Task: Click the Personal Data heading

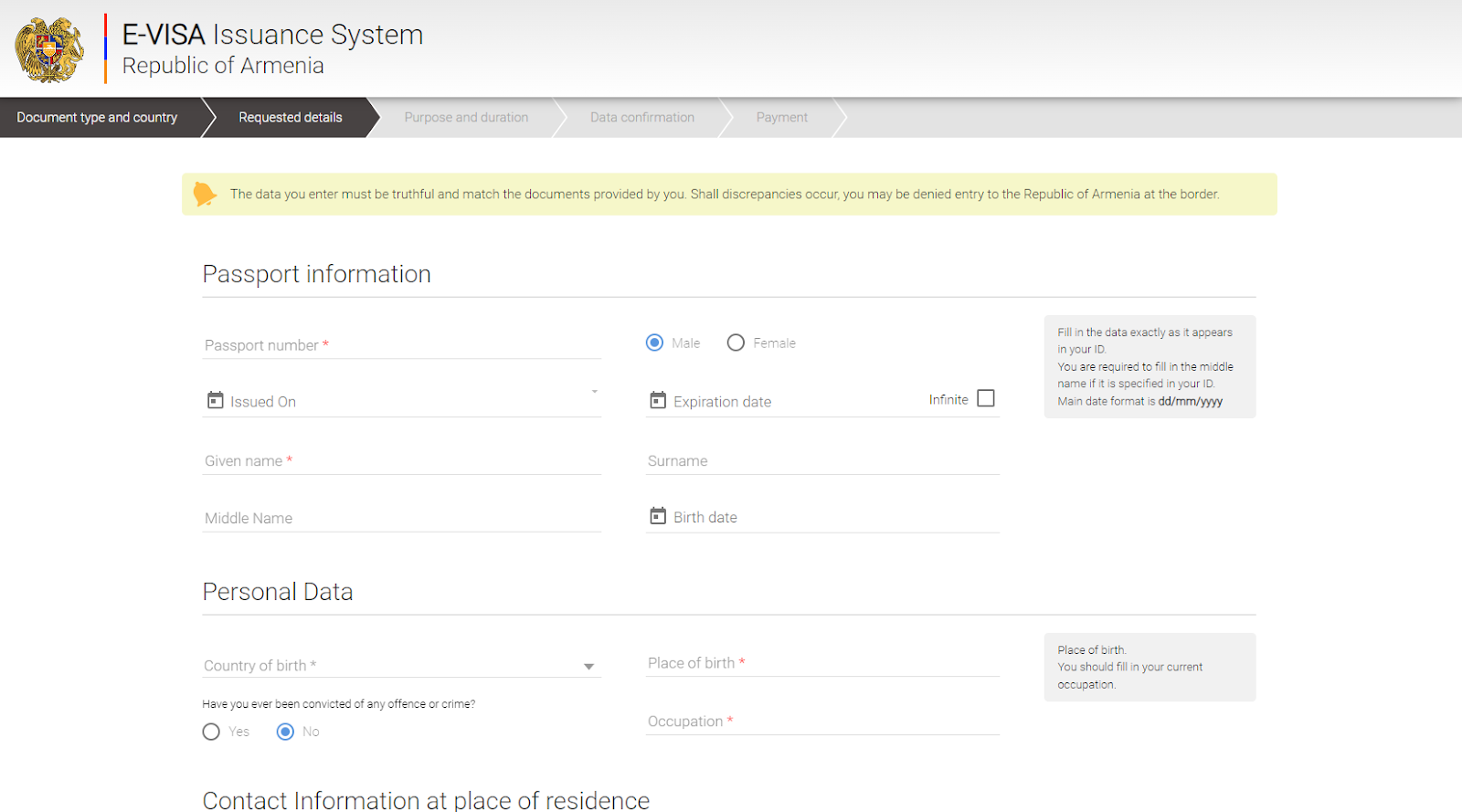Action: (x=278, y=592)
